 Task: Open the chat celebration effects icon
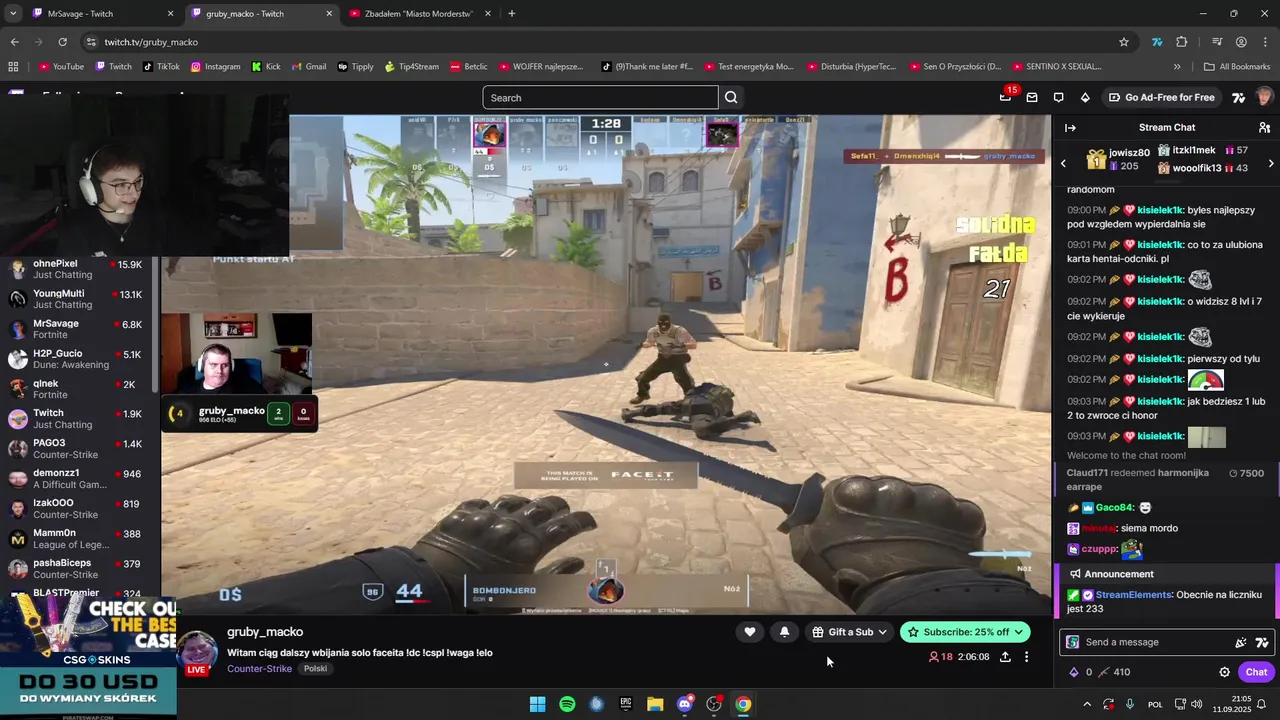coord(1241,642)
